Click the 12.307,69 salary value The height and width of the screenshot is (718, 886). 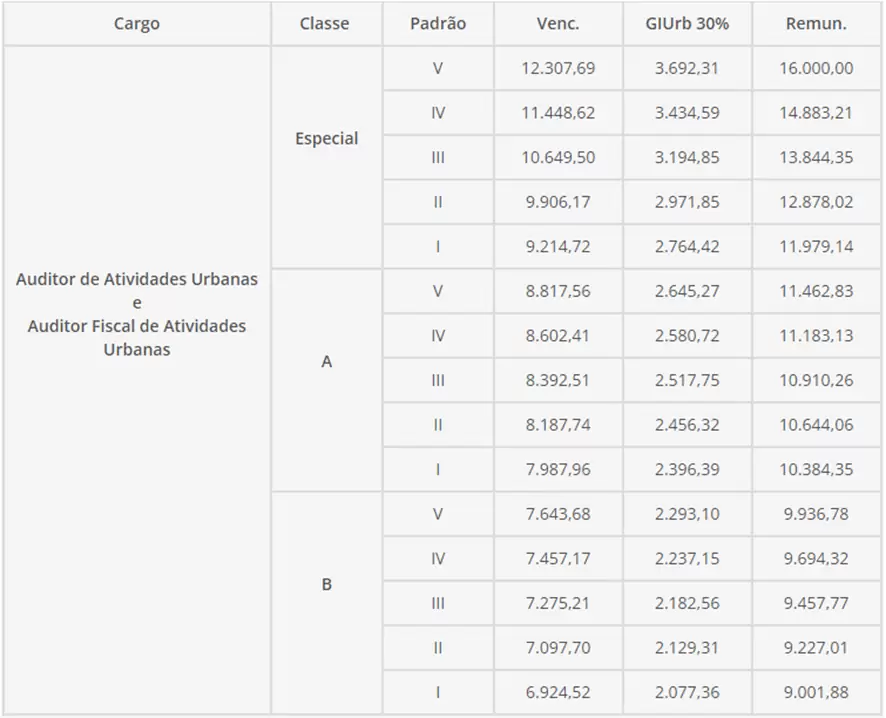tap(558, 69)
